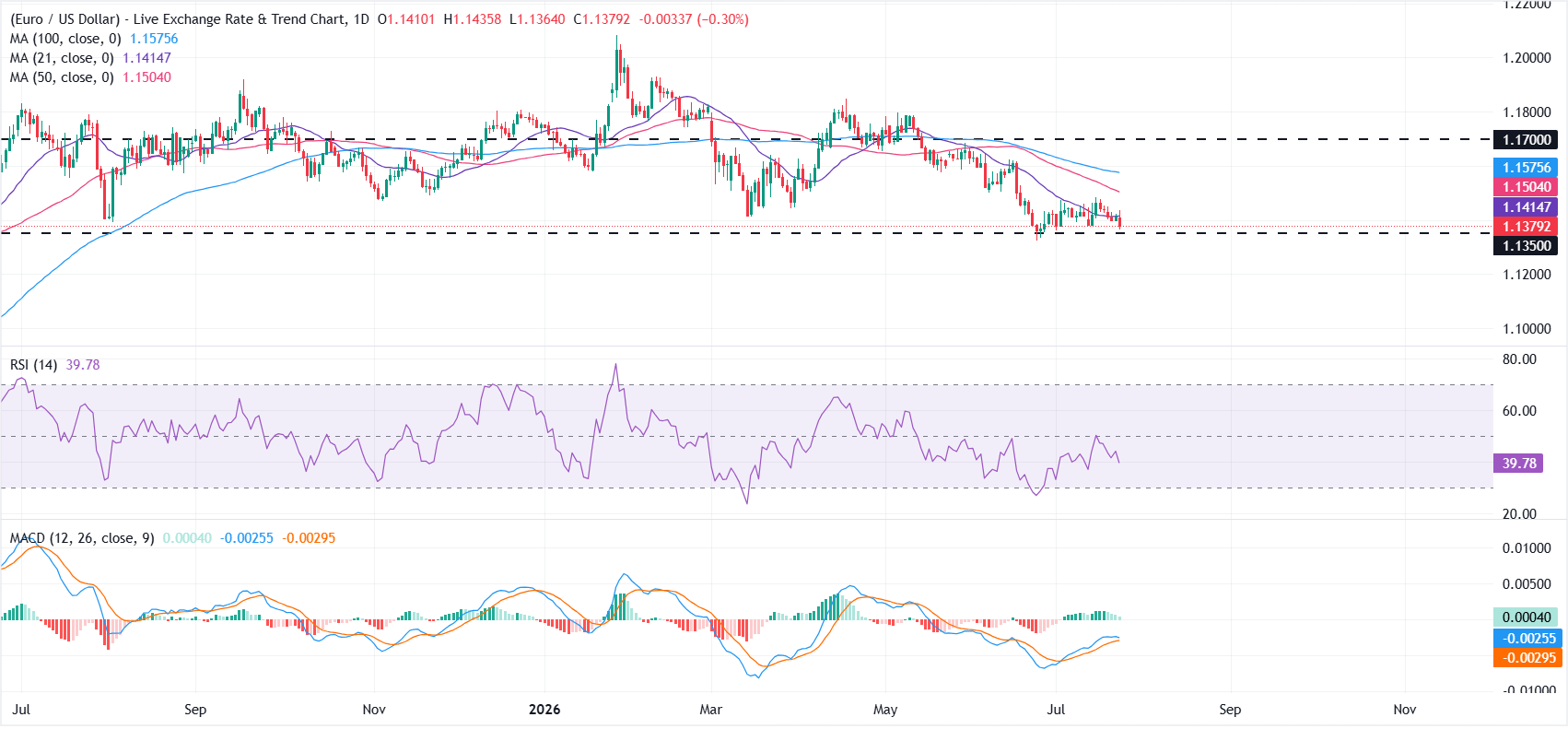Click the MACD line -0.00255 axis tag
The width and height of the screenshot is (1568, 729).
click(1527, 639)
